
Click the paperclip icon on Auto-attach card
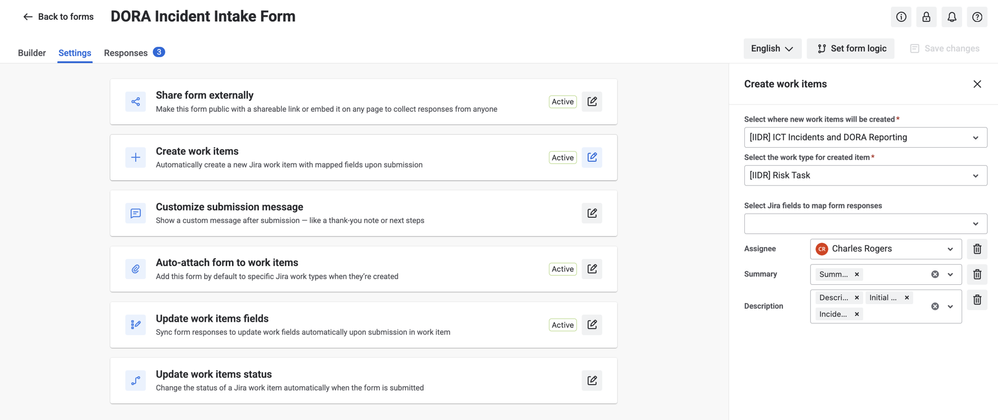[136, 269]
